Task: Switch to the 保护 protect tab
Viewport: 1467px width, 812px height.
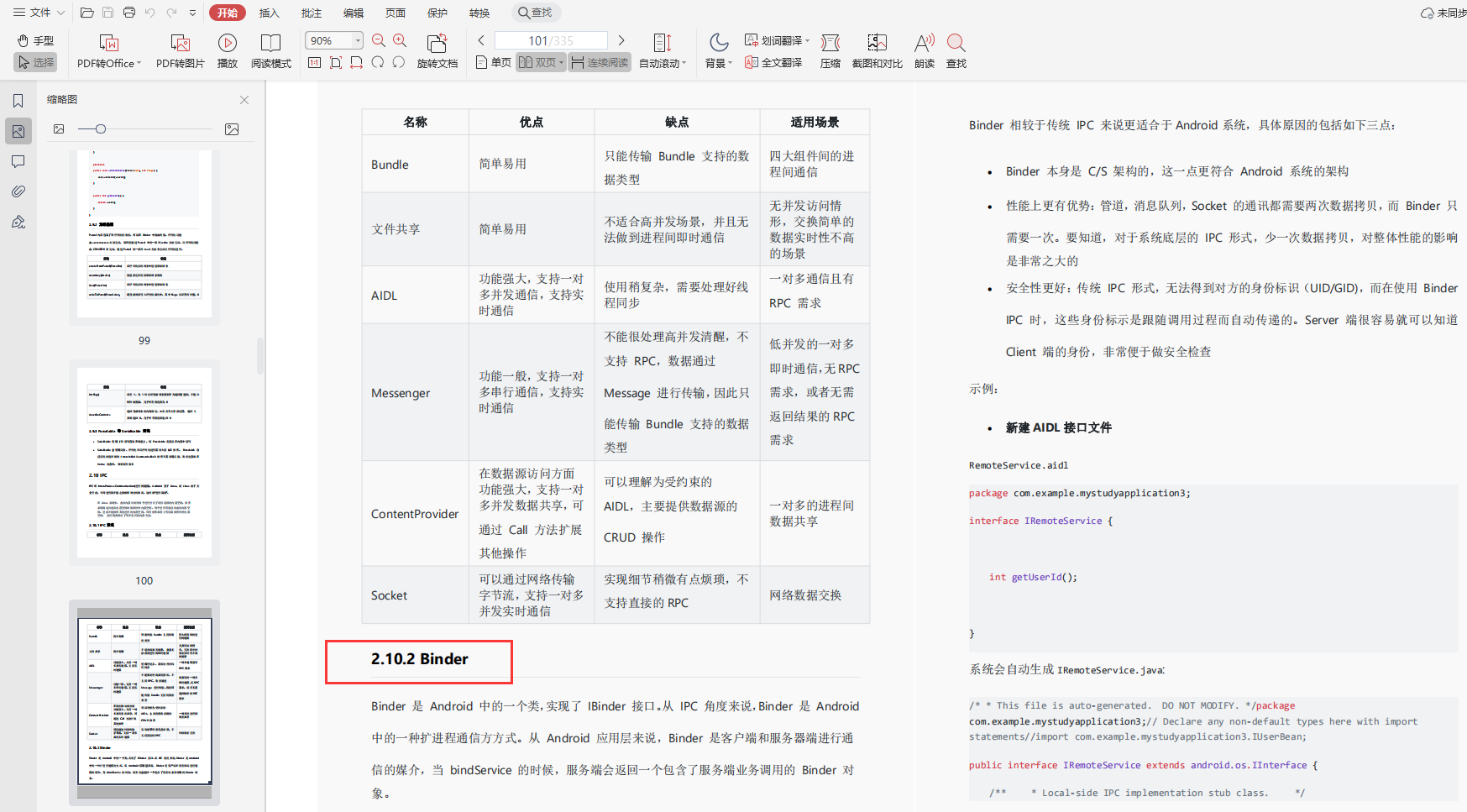Action: pyautogui.click(x=437, y=13)
